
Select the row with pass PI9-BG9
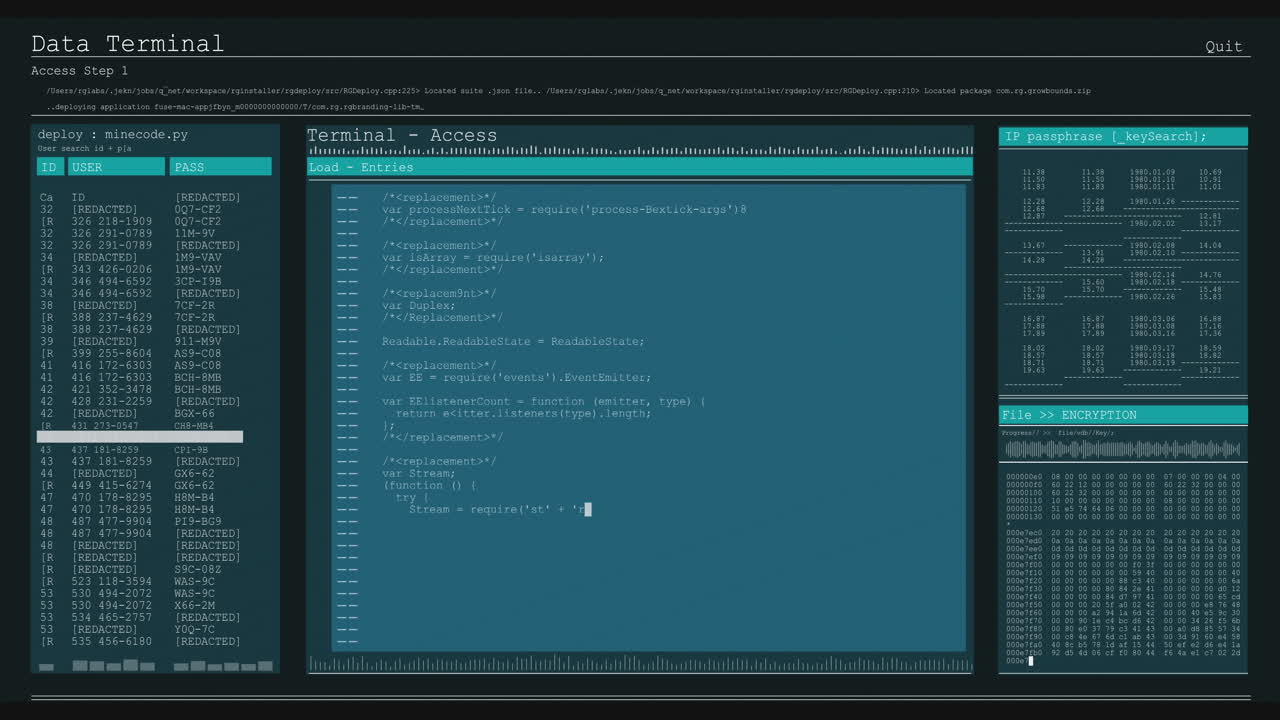[x=198, y=522]
